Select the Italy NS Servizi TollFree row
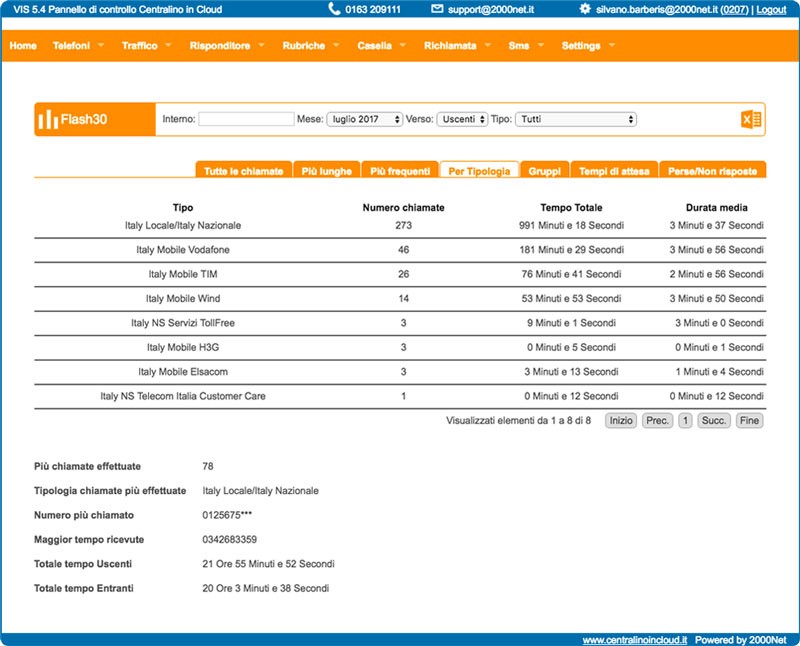Viewport: 800px width, 646px height. point(400,324)
